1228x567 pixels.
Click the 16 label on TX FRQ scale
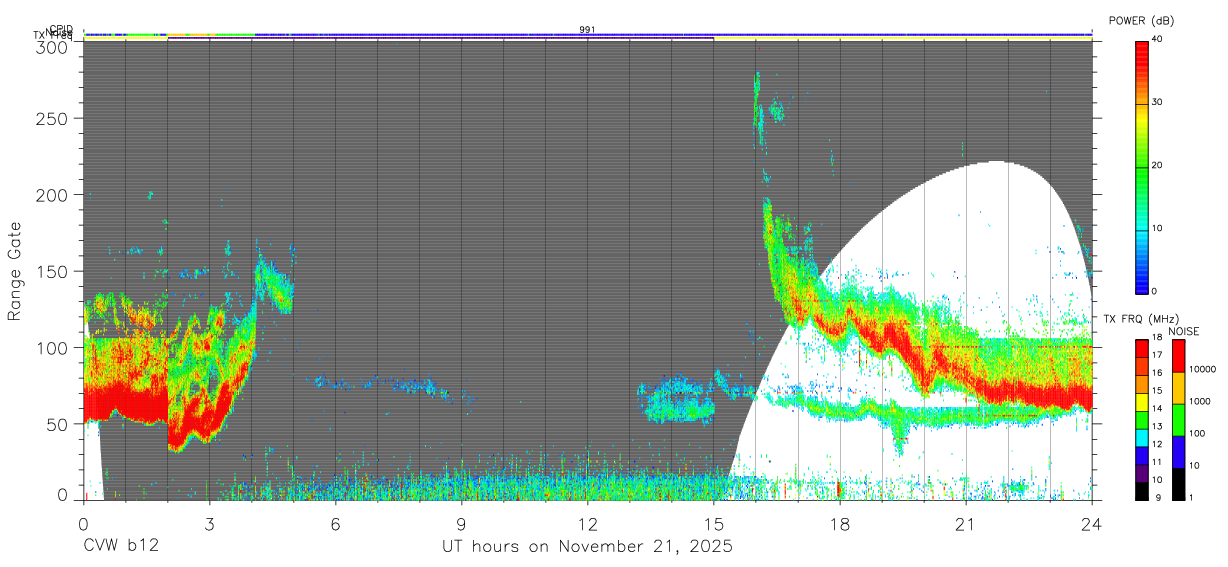tap(1156, 373)
